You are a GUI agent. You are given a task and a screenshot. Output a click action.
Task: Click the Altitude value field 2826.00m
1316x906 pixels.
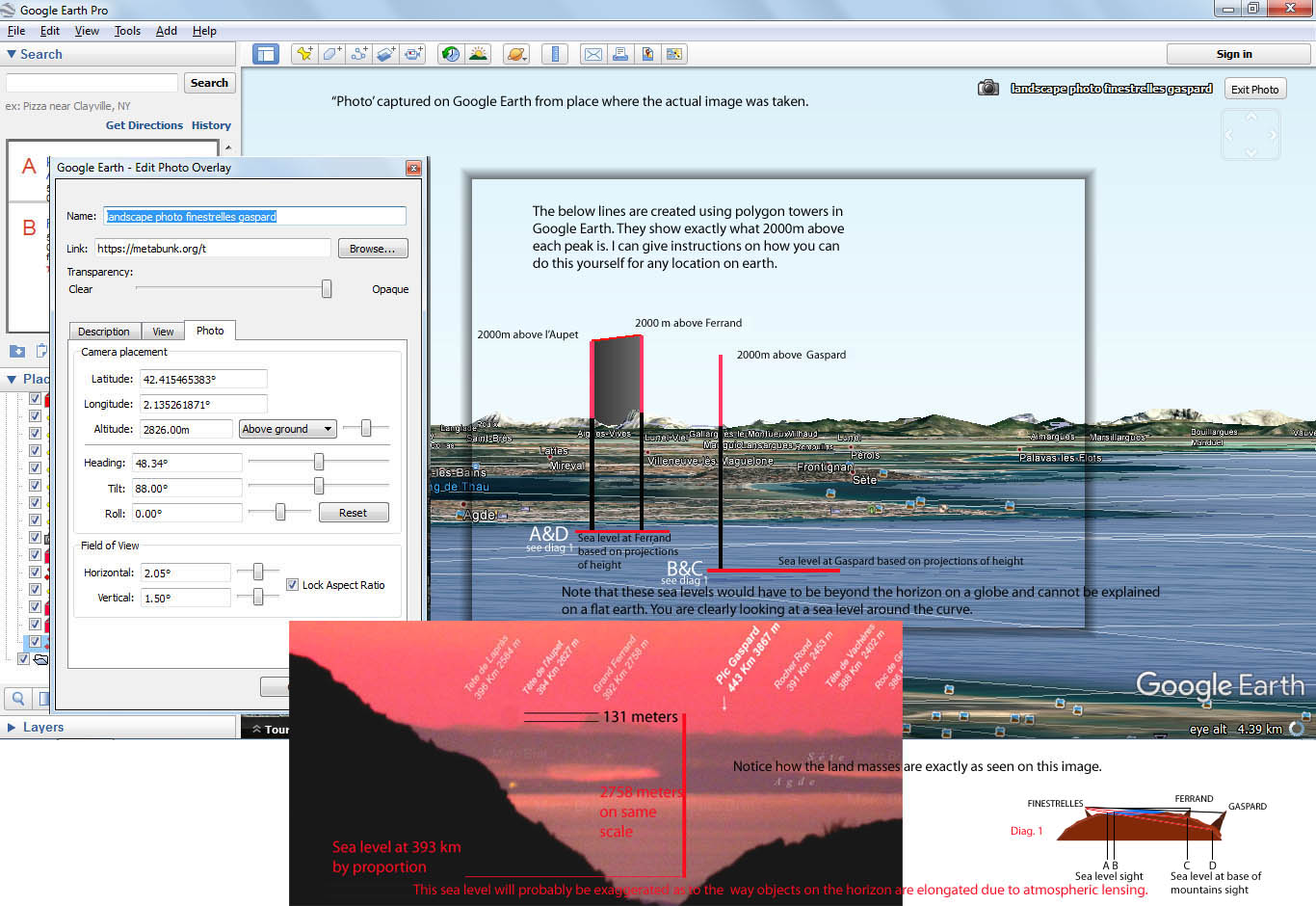click(187, 430)
